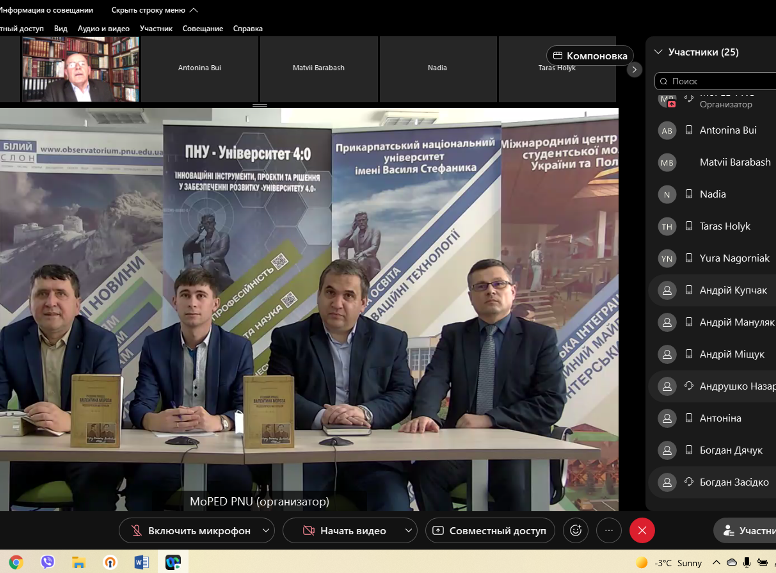Click the red leave meeting button
Viewport: 776px width, 573px height.
tap(642, 530)
